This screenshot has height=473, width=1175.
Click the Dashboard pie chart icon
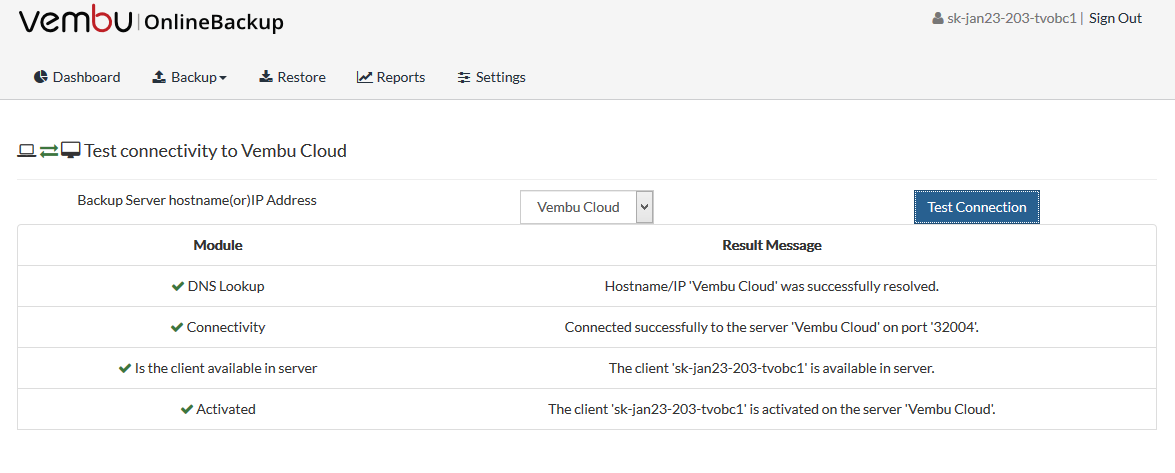(x=40, y=76)
